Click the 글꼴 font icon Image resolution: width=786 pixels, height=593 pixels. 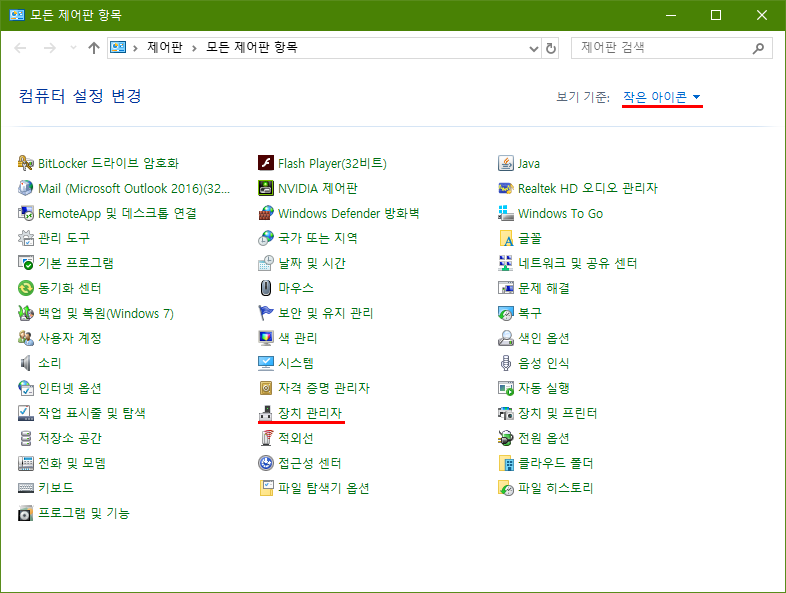(506, 238)
